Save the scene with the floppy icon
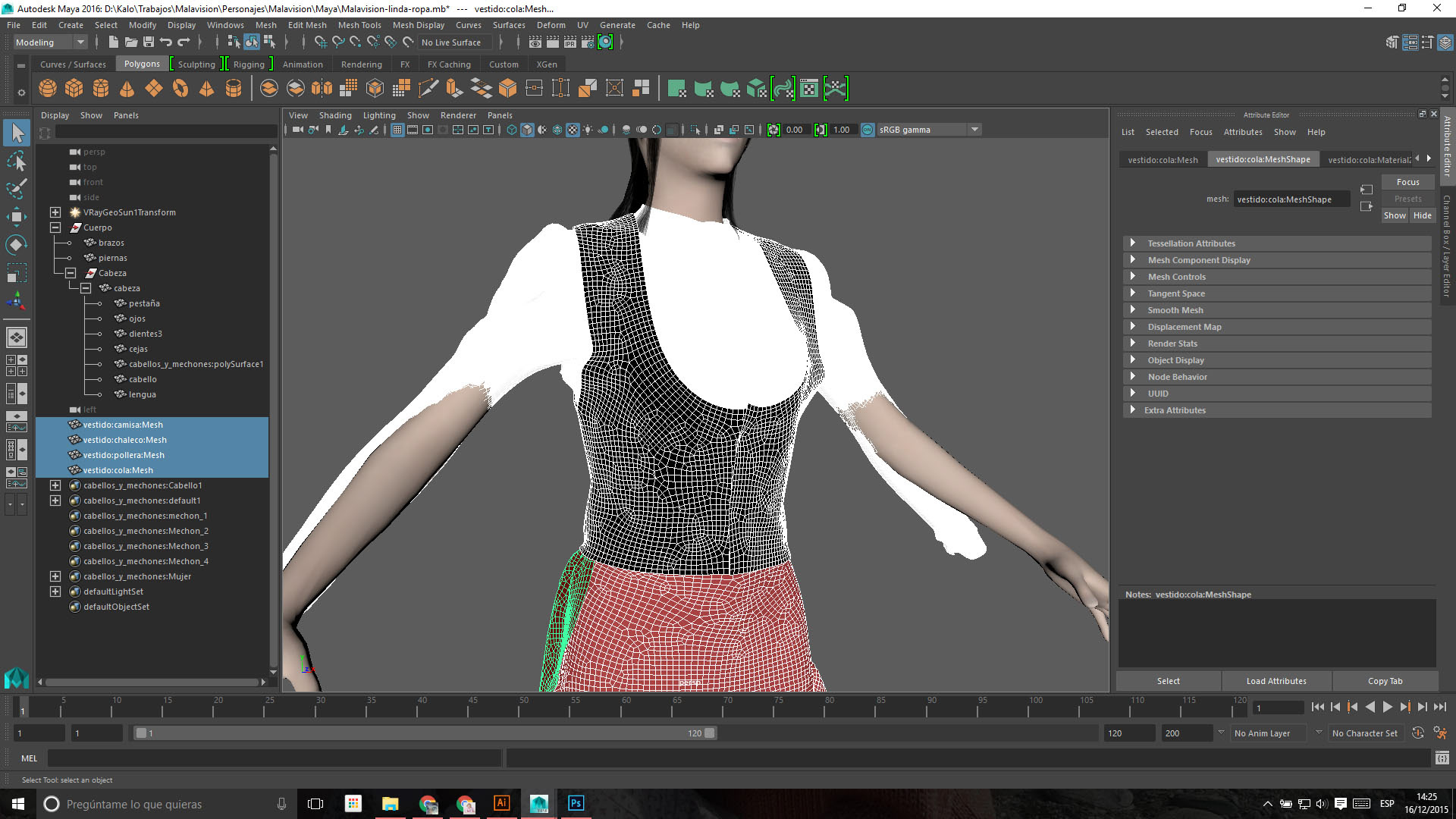 (x=149, y=42)
